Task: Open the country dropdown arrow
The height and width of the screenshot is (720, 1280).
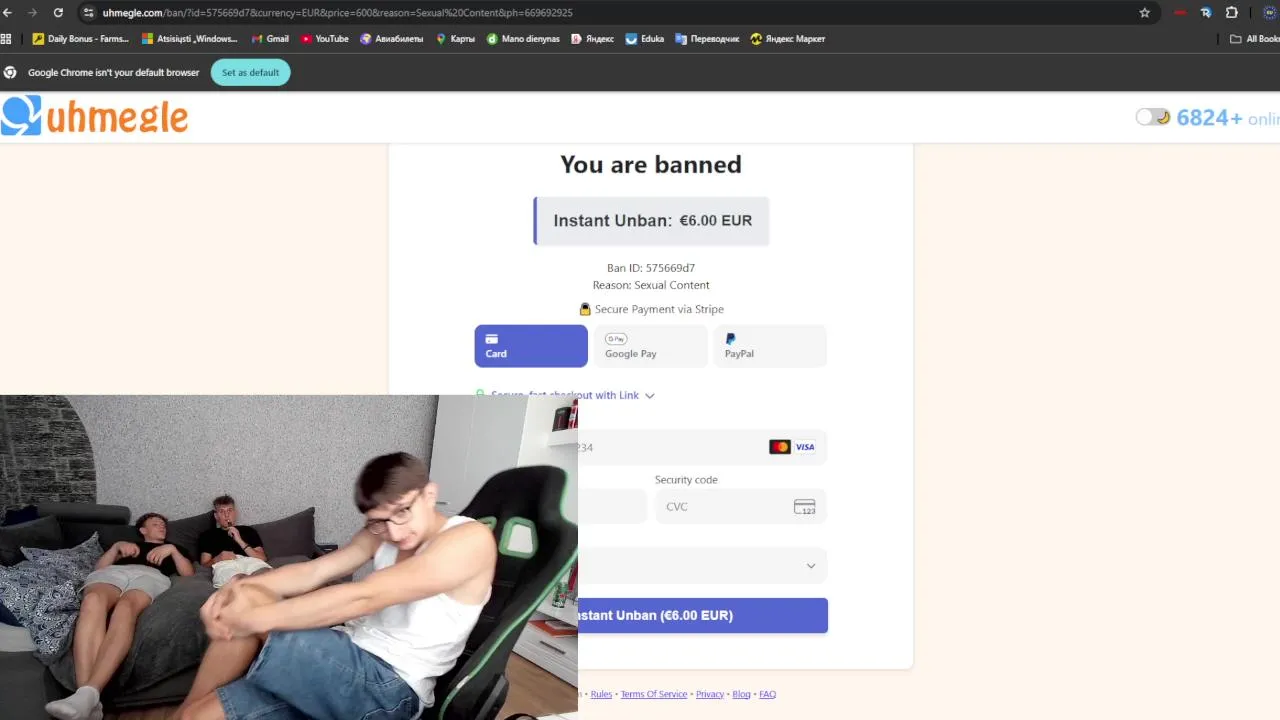Action: (x=811, y=566)
